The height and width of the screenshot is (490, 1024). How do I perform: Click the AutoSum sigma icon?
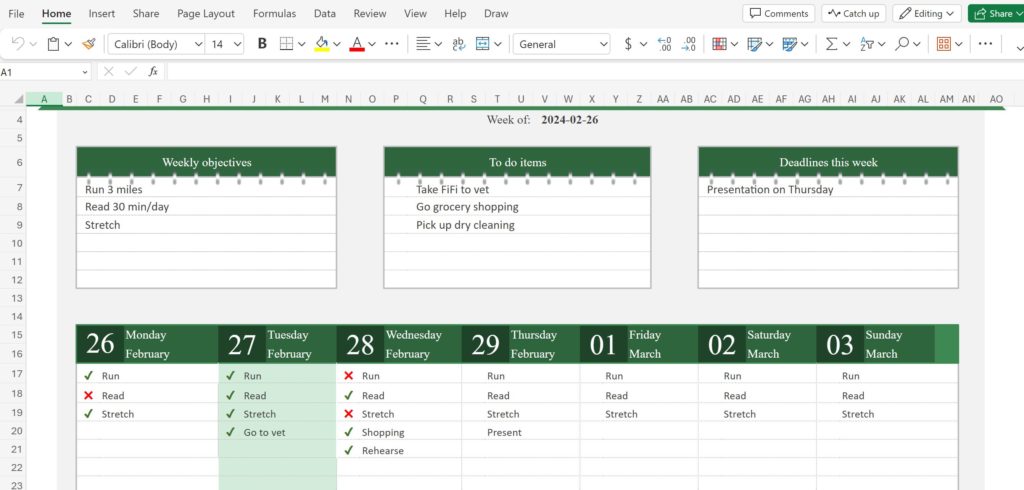click(830, 44)
